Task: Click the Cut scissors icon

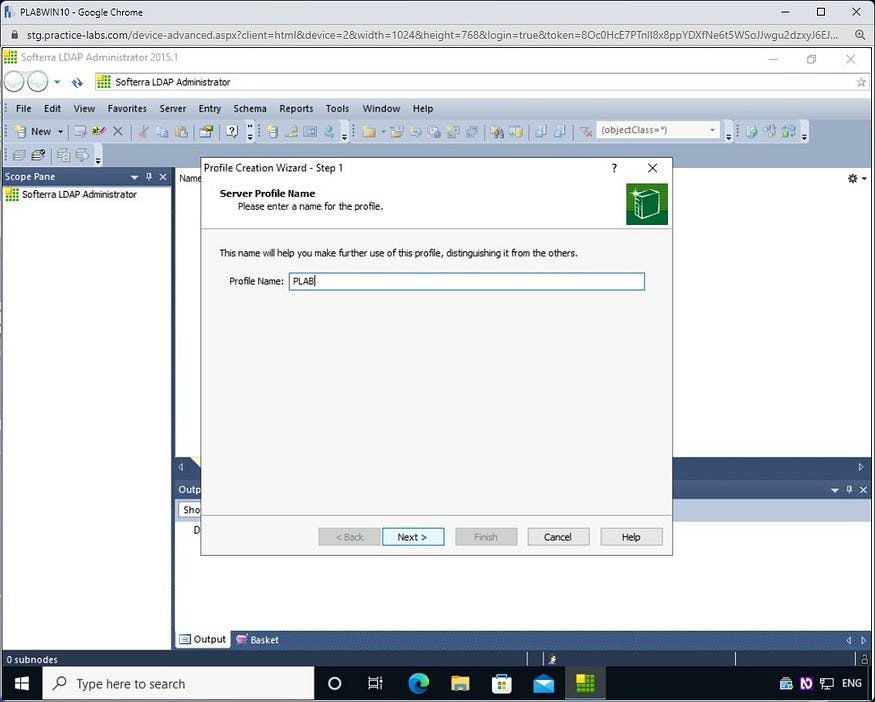Action: pyautogui.click(x=143, y=132)
